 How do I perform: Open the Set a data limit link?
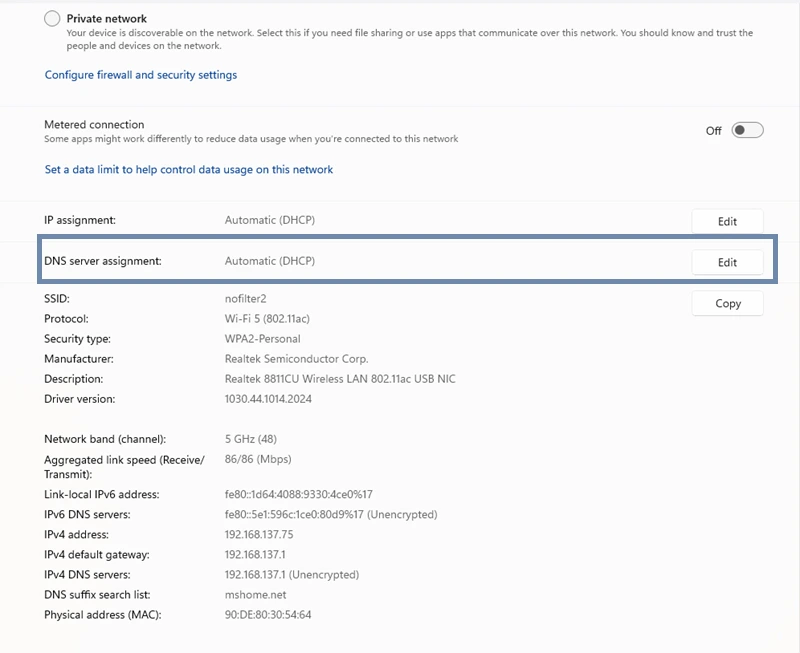point(189,170)
